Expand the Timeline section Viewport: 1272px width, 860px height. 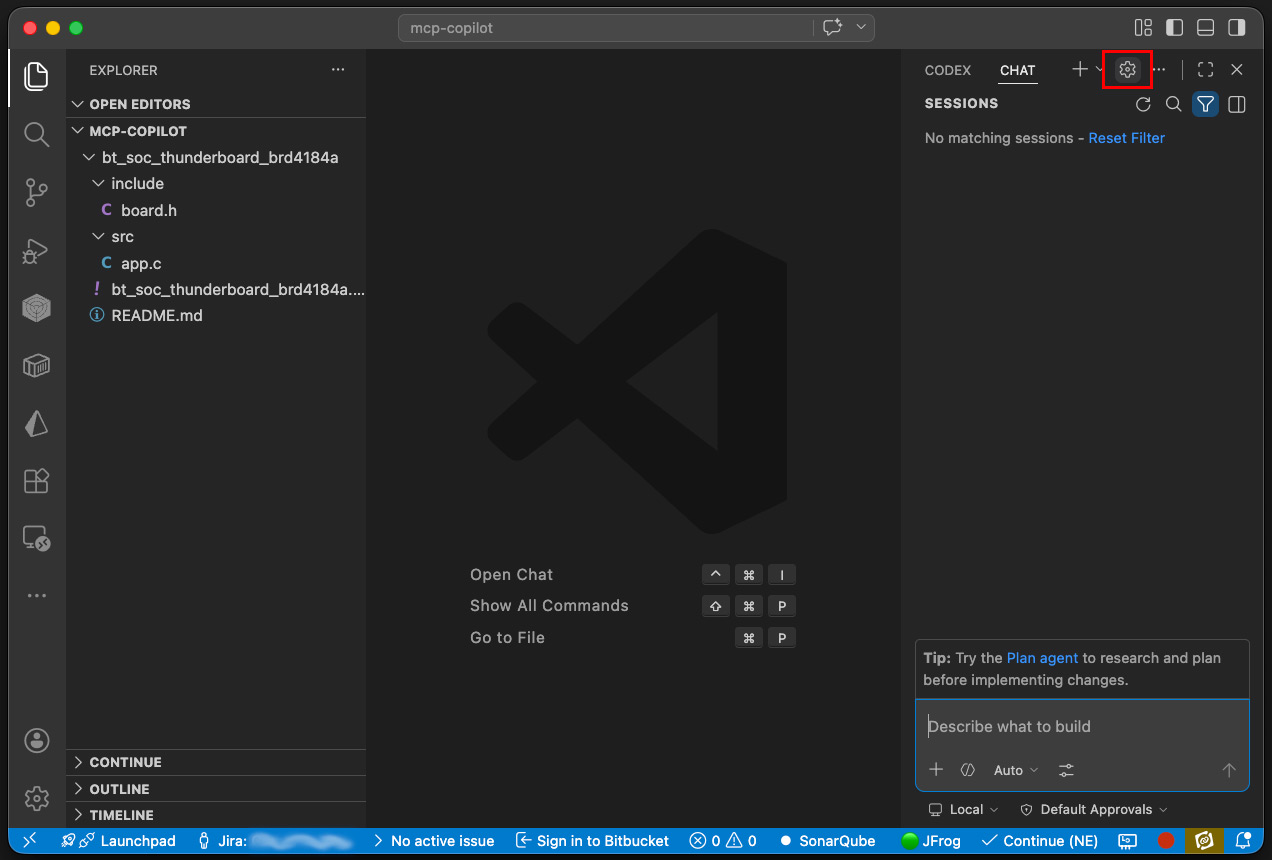point(216,815)
